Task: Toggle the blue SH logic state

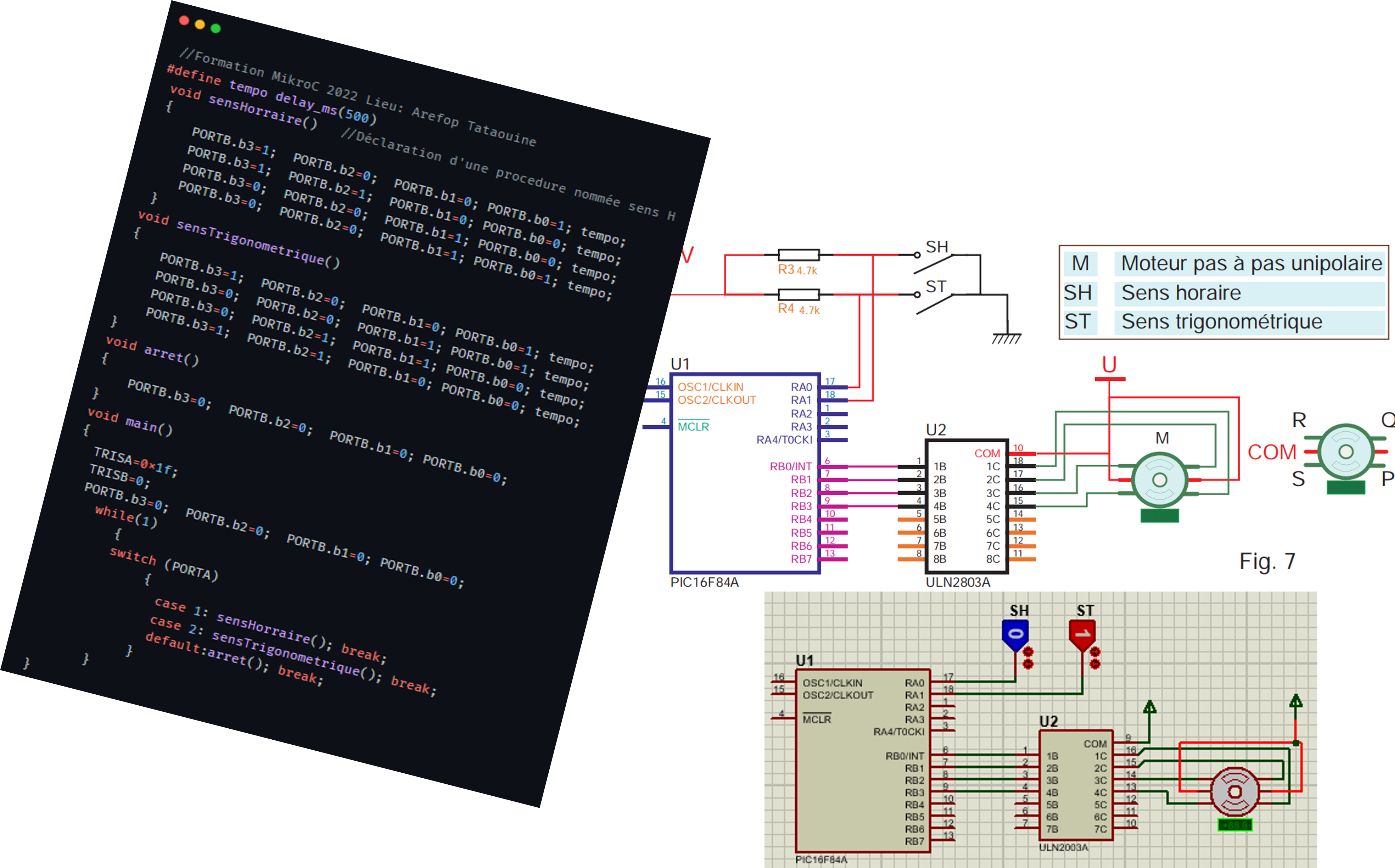Action: point(1015,635)
